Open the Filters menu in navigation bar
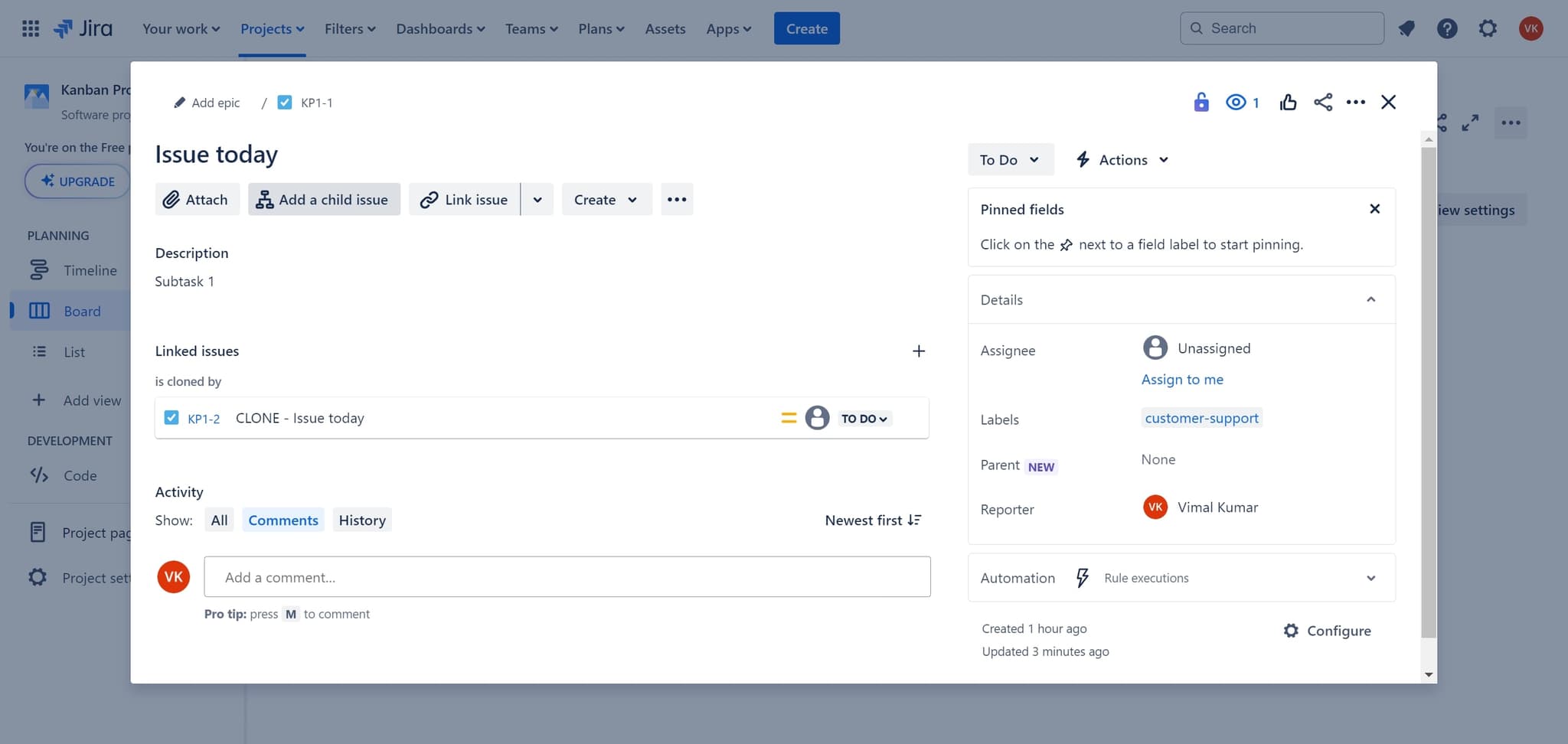Image resolution: width=1568 pixels, height=744 pixels. pos(350,28)
